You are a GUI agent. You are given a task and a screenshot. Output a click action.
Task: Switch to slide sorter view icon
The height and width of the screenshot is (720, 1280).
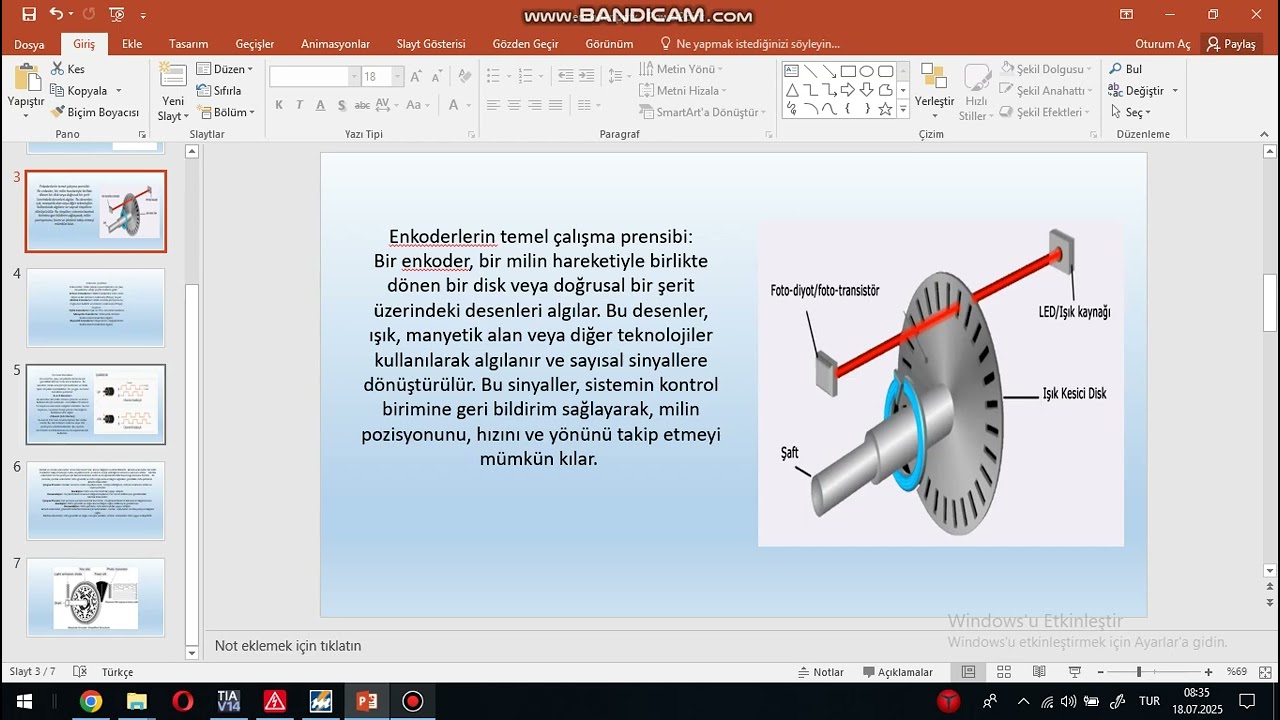pos(1004,672)
